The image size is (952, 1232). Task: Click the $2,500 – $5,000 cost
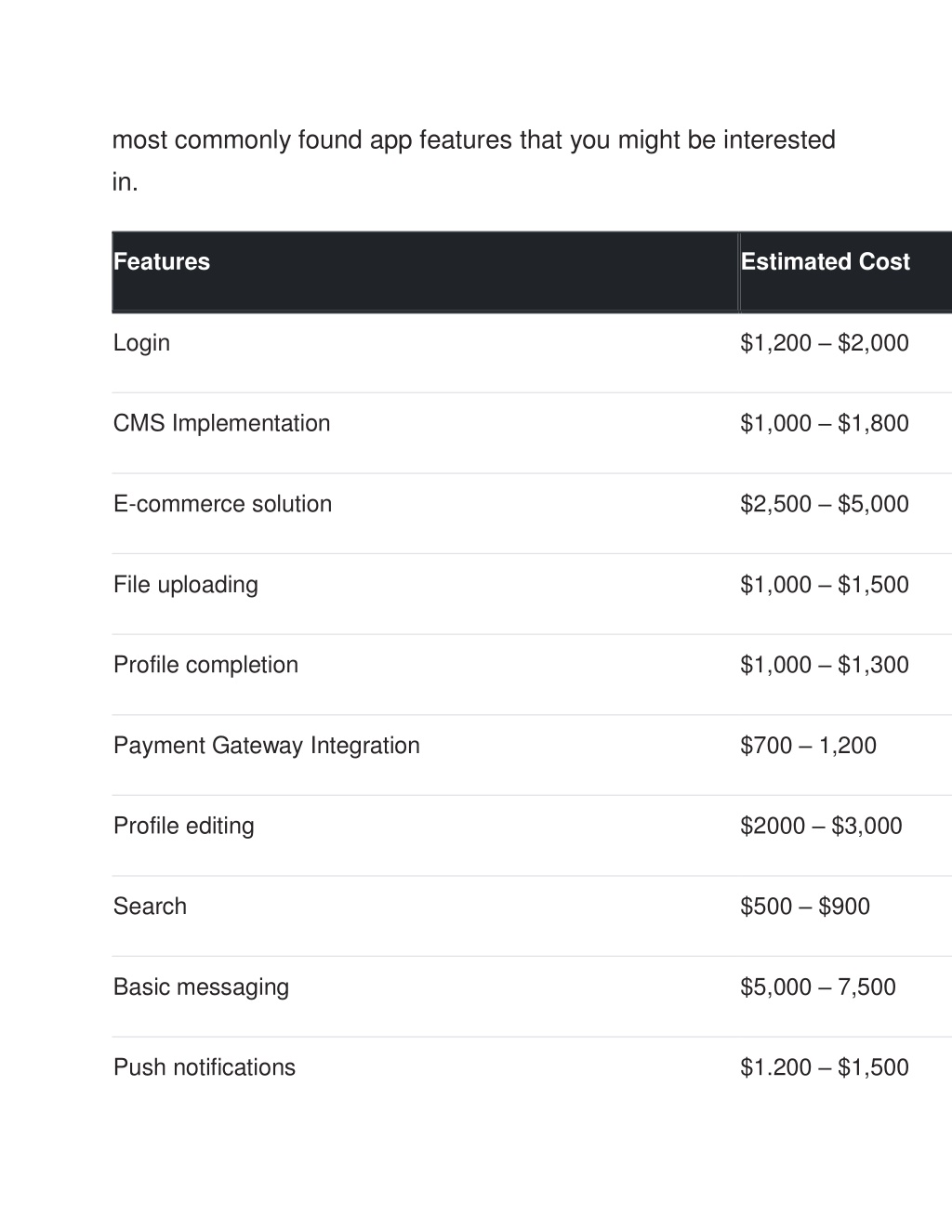[825, 504]
